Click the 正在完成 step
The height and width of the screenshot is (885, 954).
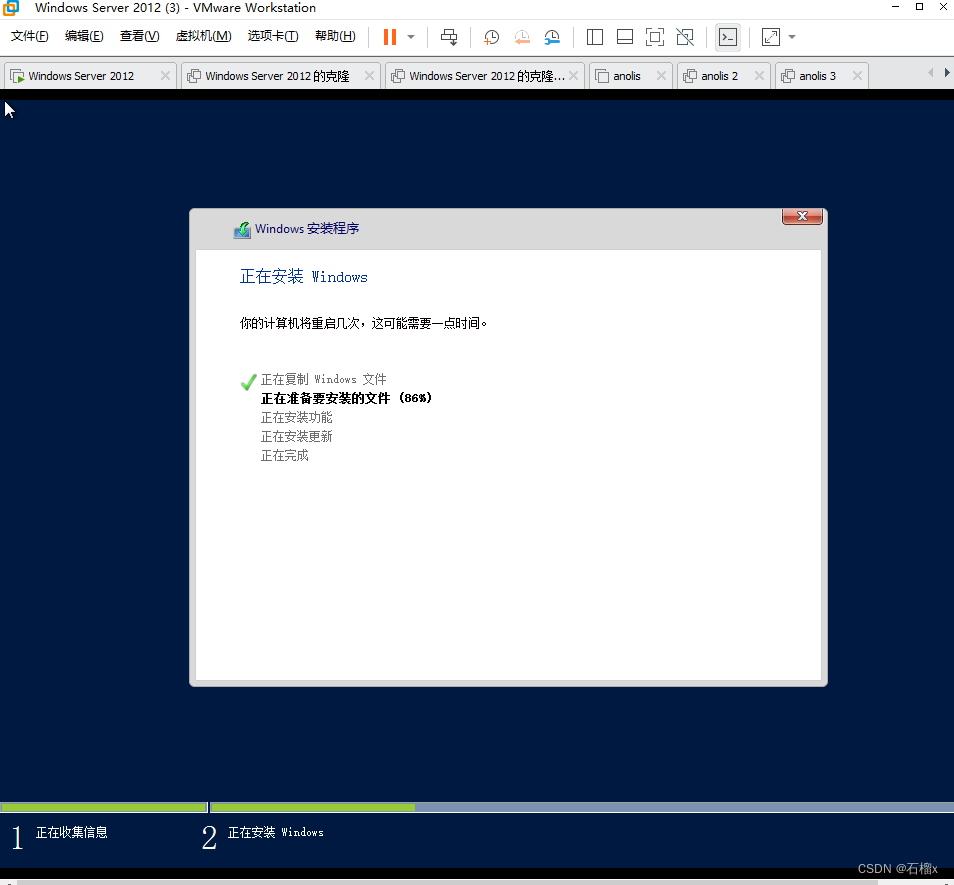[284, 455]
